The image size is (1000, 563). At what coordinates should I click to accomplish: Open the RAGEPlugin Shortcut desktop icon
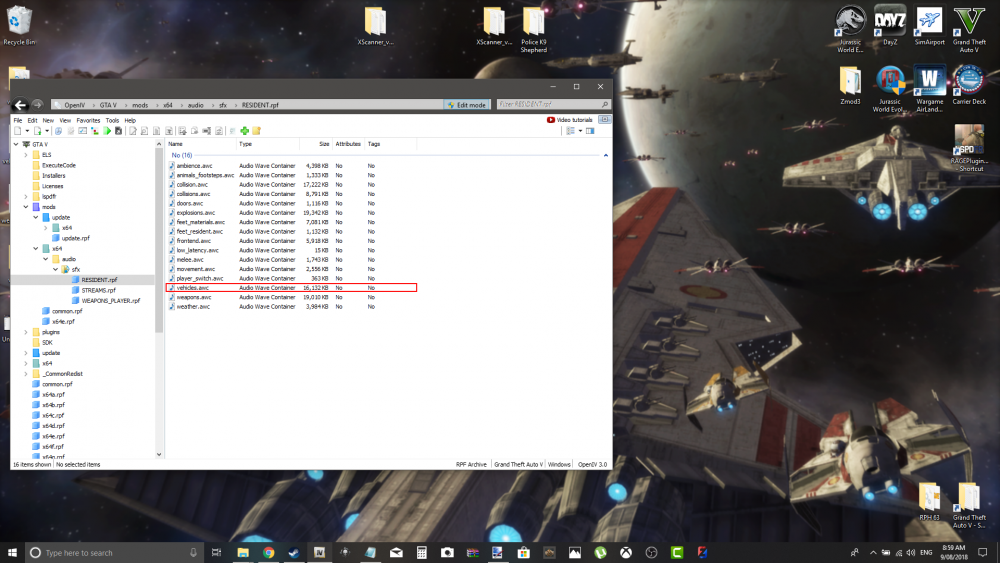coord(969,148)
